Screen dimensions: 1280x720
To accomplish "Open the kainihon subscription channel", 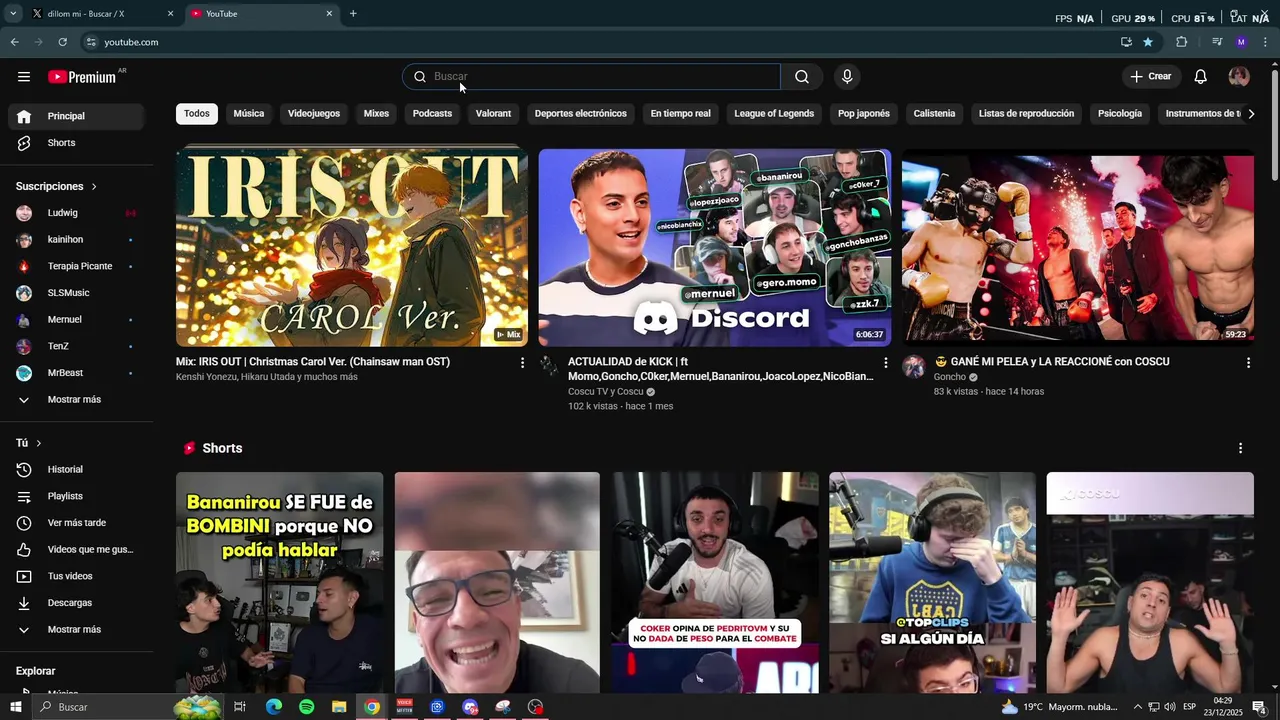I will coord(77,240).
